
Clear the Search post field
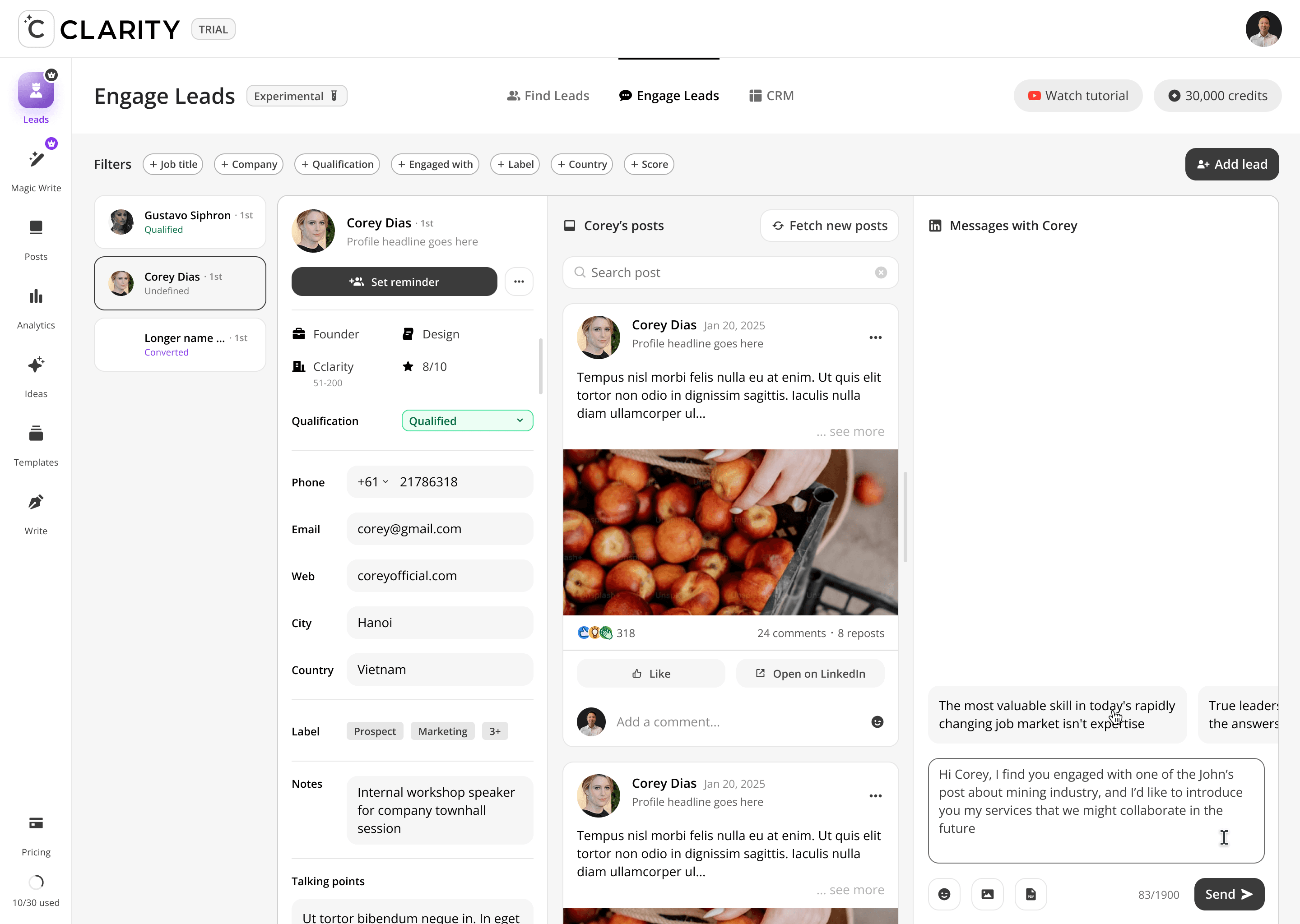881,273
